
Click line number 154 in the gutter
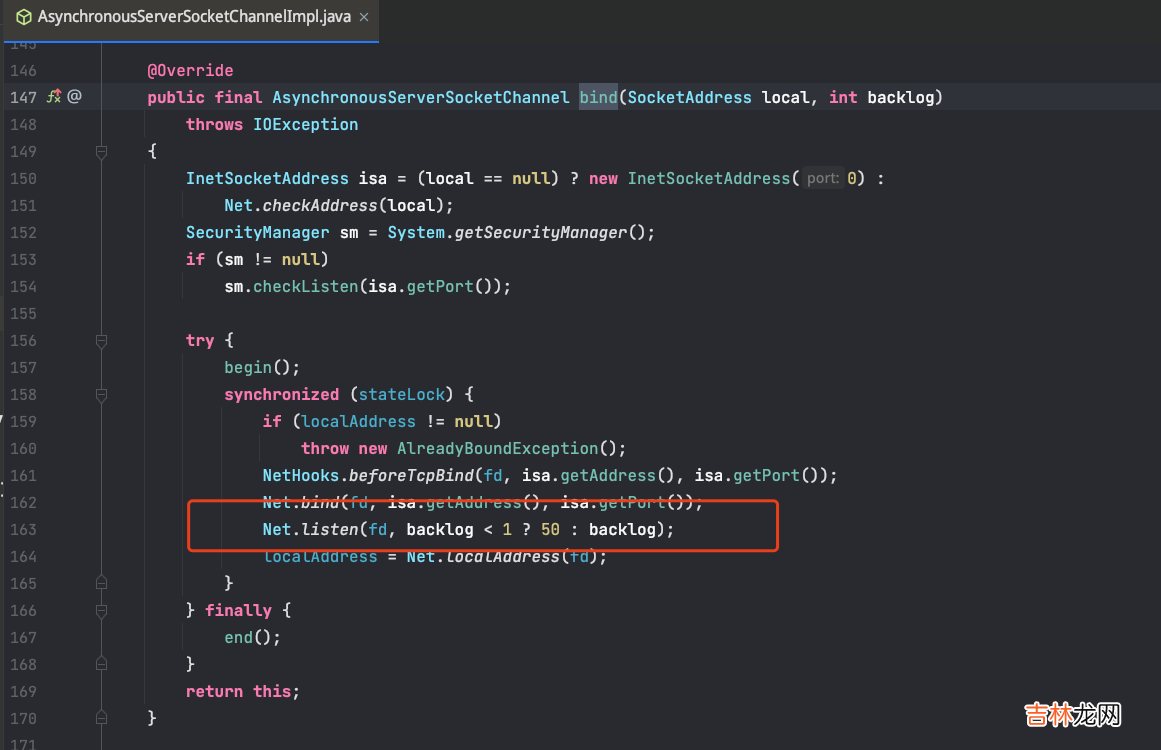[23, 287]
